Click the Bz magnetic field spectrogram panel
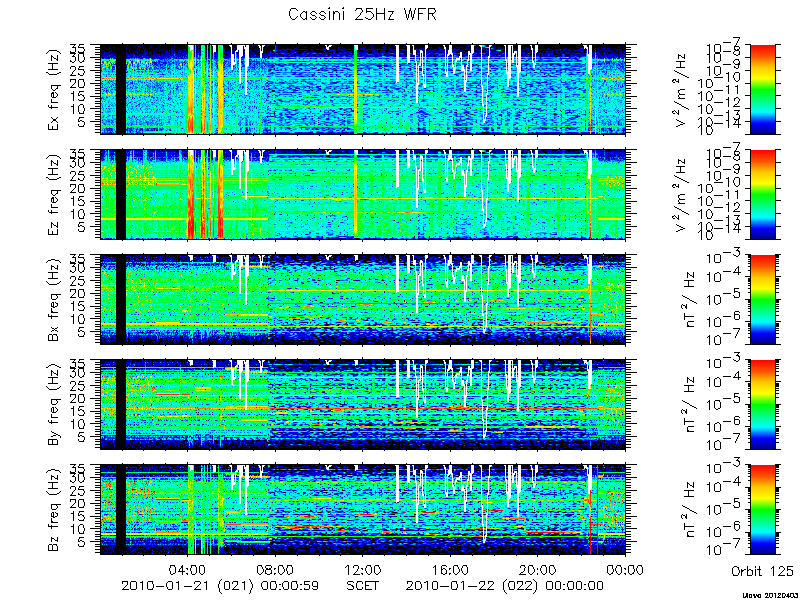This screenshot has height=600, width=800. [x=363, y=510]
